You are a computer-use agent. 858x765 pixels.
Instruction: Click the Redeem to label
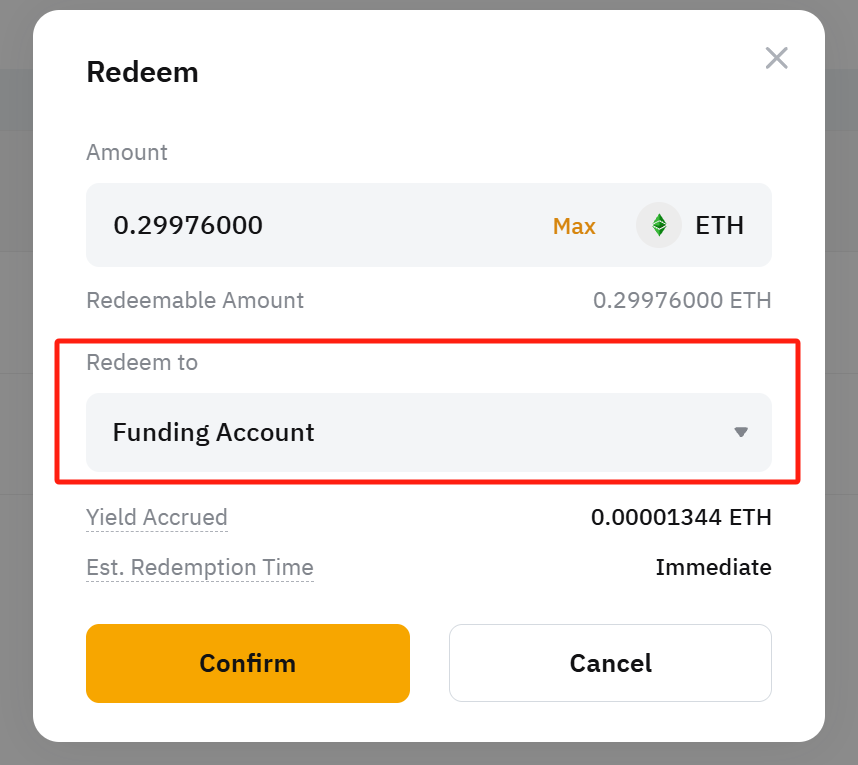pos(142,362)
